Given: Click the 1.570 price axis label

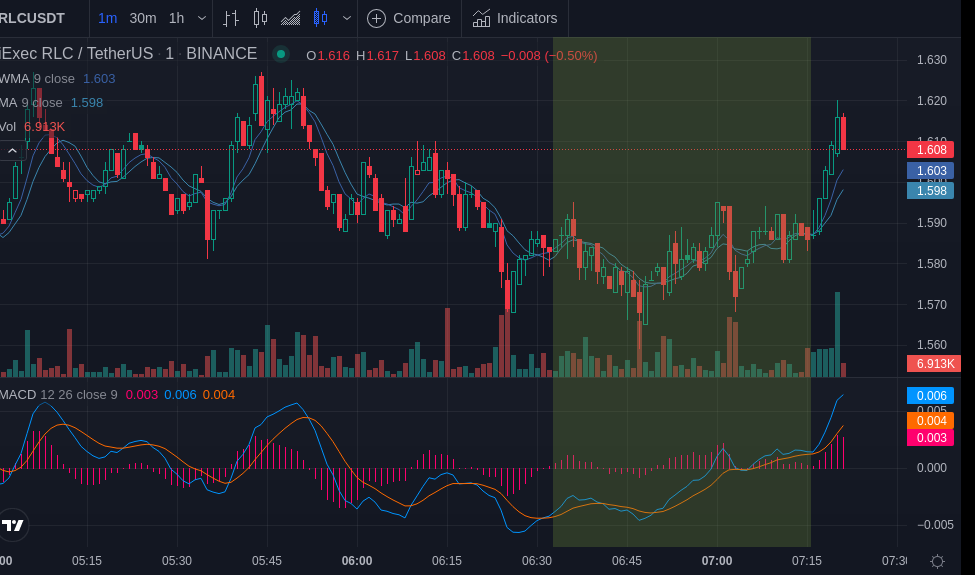Looking at the screenshot, I should click(x=931, y=305).
